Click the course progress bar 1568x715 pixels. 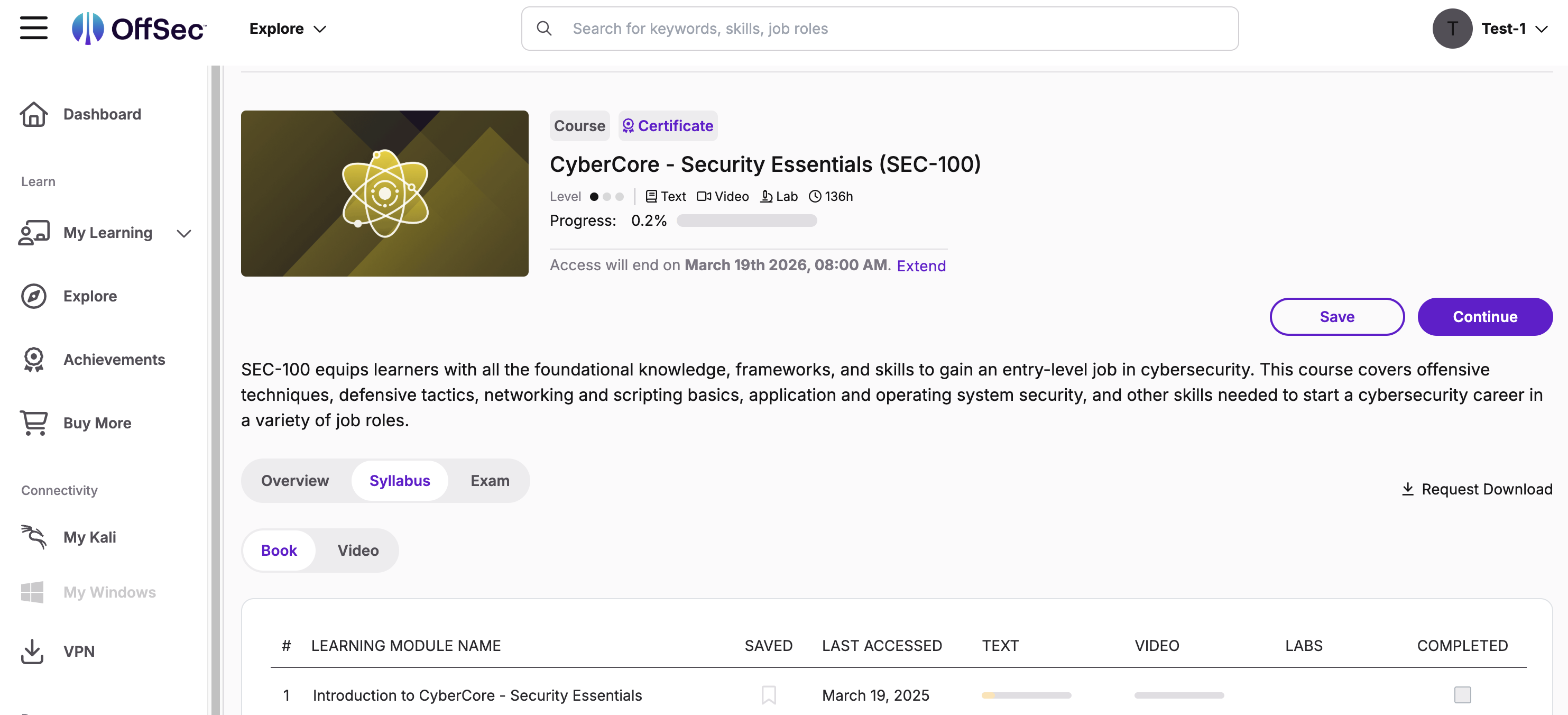coord(747,221)
